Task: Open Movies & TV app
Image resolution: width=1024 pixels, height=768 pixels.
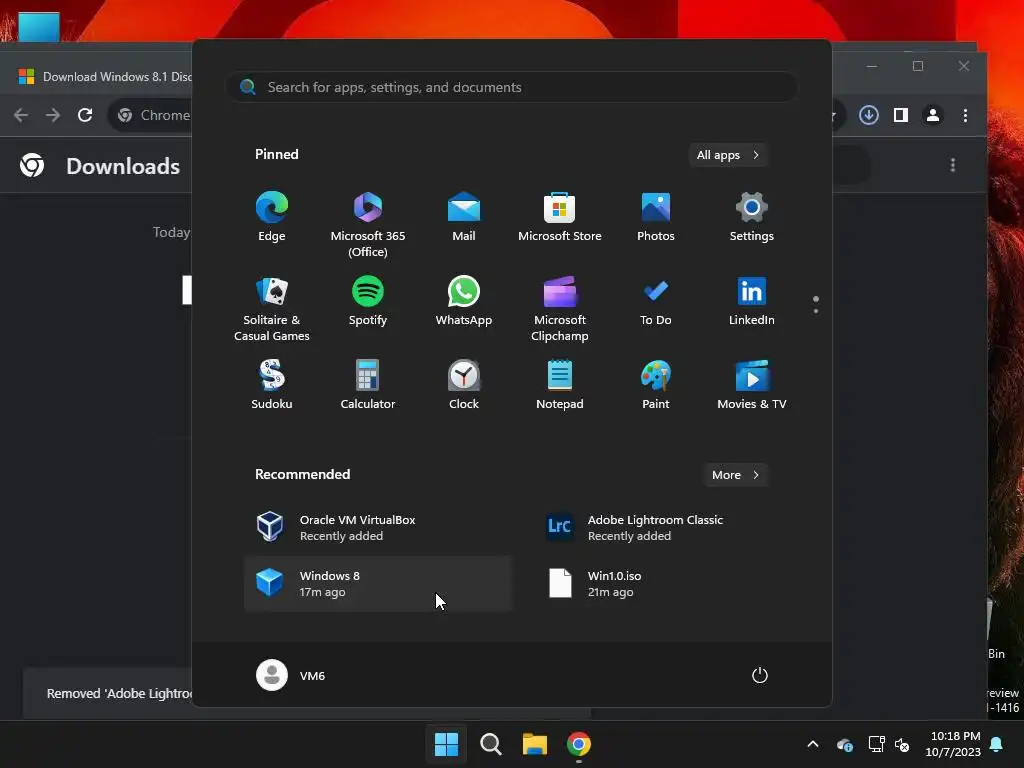Action: pos(752,385)
